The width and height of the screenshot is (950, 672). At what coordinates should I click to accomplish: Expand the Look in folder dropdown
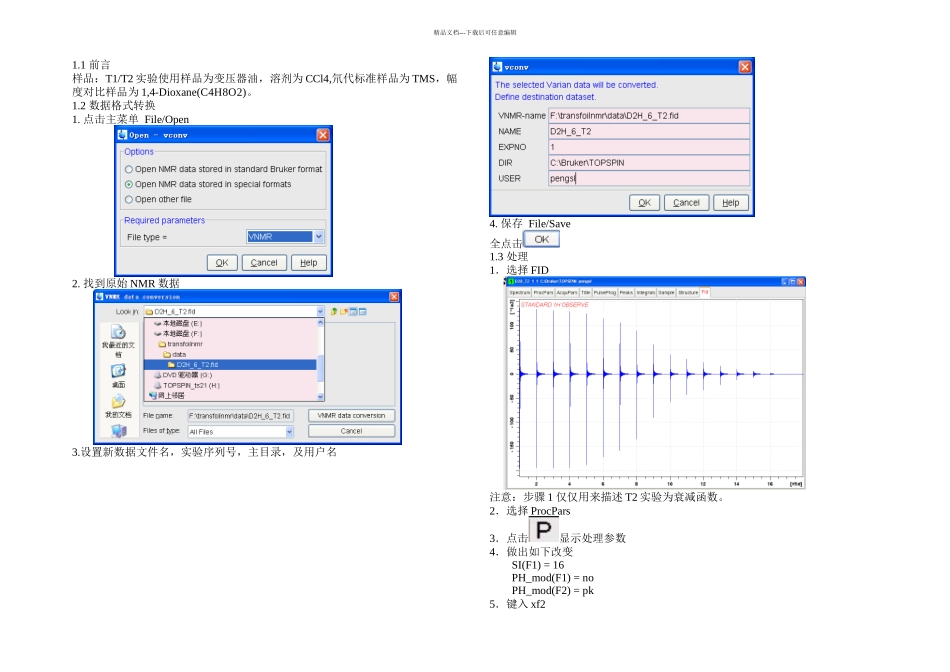click(x=320, y=311)
